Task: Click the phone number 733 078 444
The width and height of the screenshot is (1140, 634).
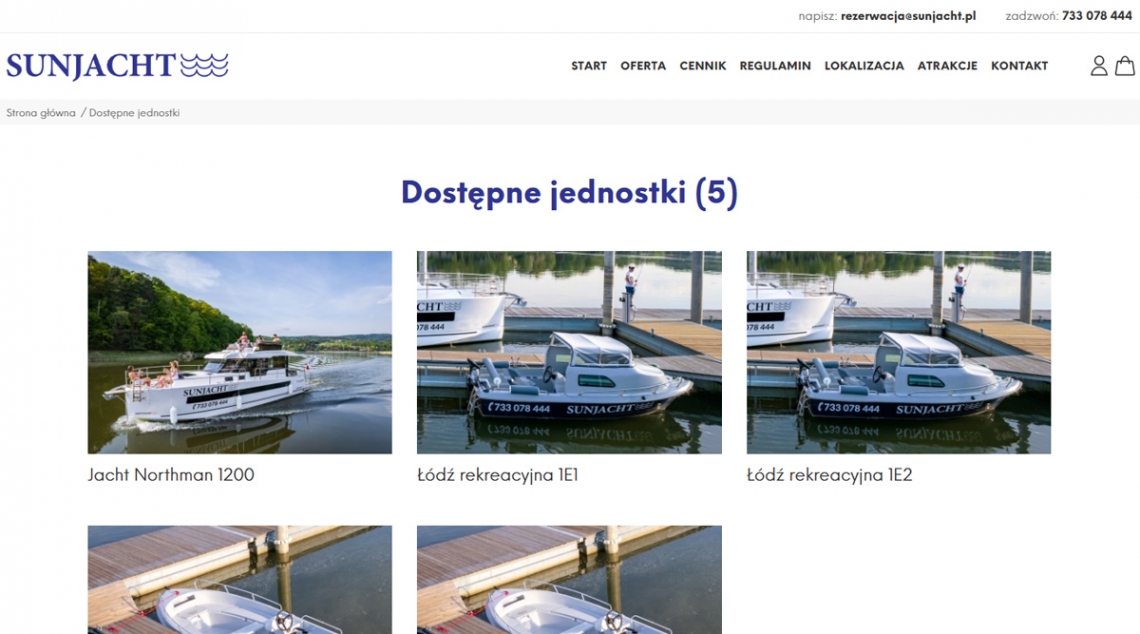Action: point(1096,16)
